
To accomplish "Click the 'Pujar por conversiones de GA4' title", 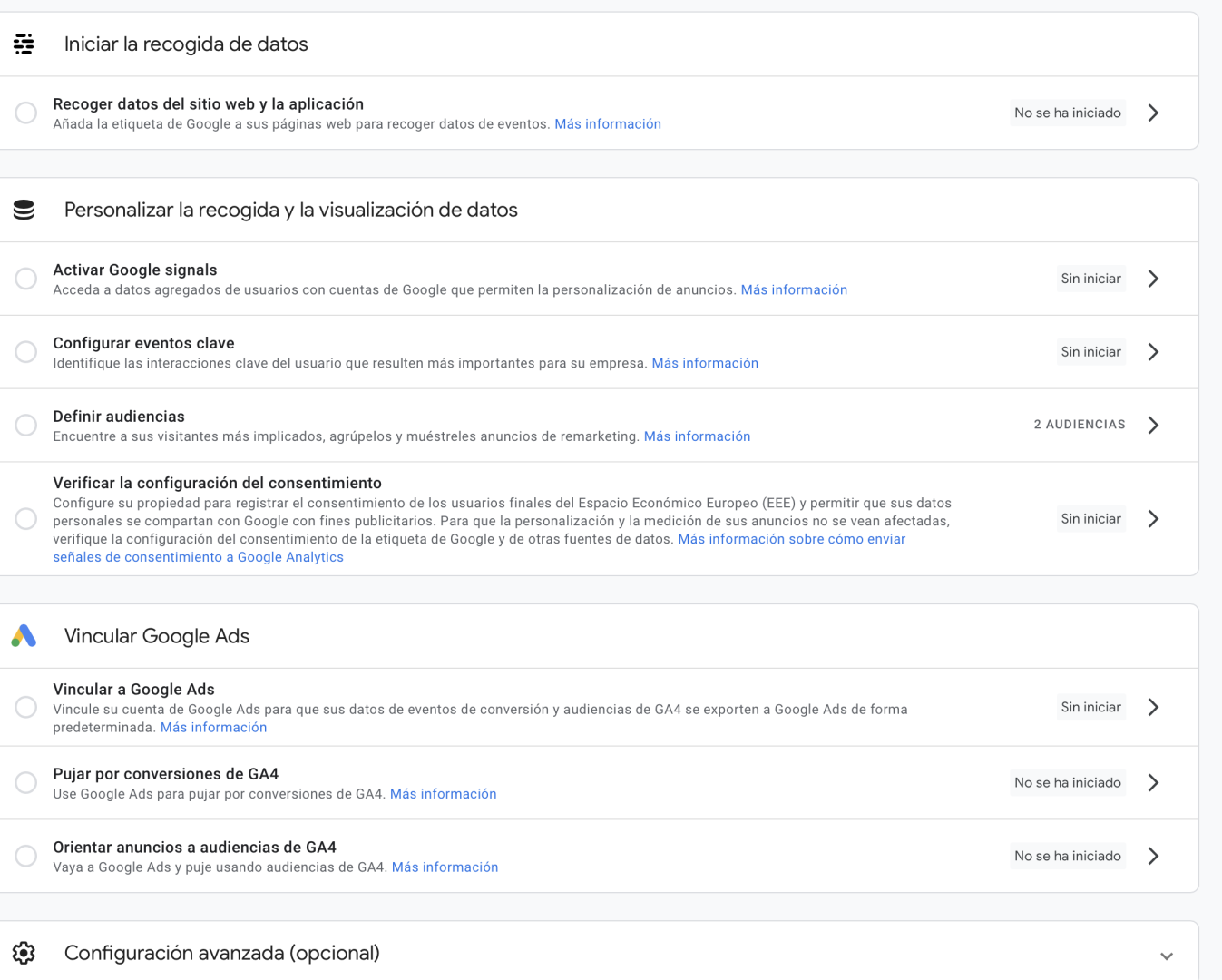I will click(166, 774).
